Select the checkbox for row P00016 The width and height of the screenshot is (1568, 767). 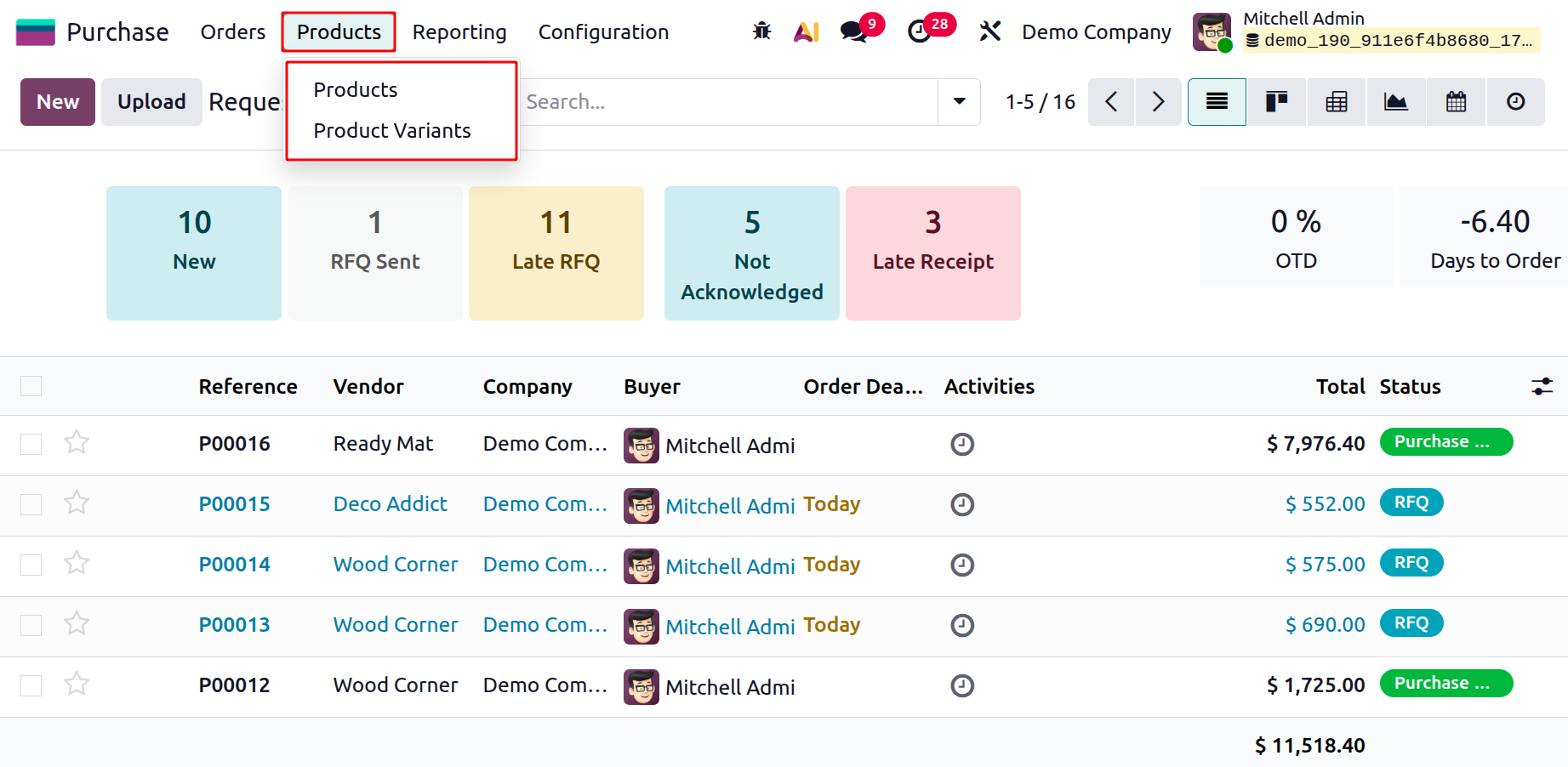[31, 443]
